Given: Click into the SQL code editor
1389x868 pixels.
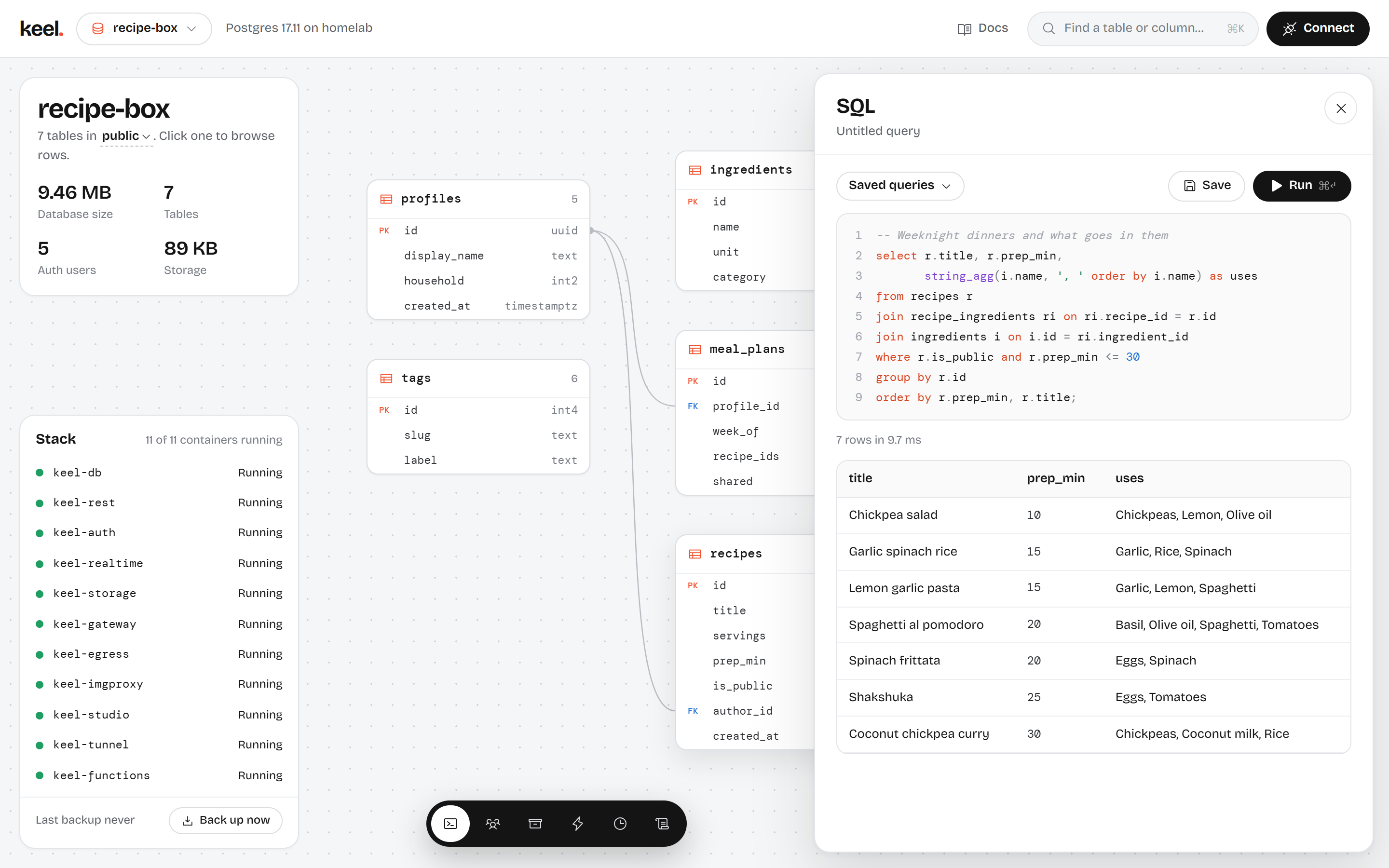Looking at the screenshot, I should pyautogui.click(x=1093, y=317).
